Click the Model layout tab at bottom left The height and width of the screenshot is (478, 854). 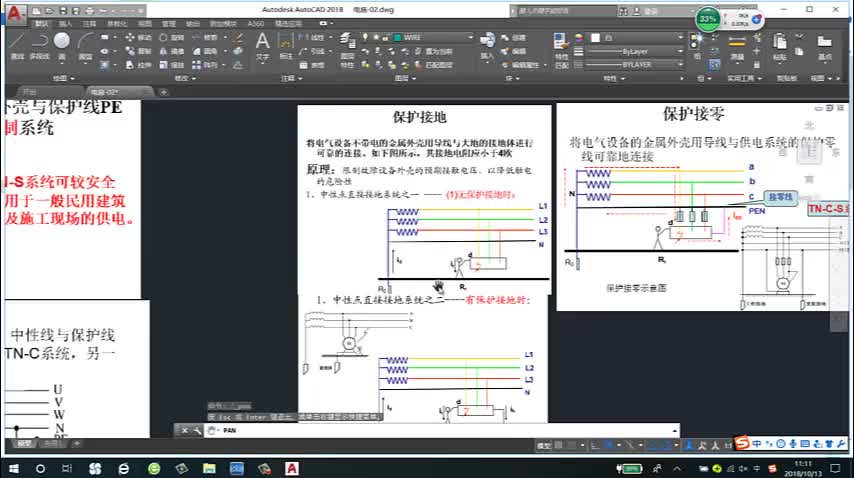coord(24,444)
